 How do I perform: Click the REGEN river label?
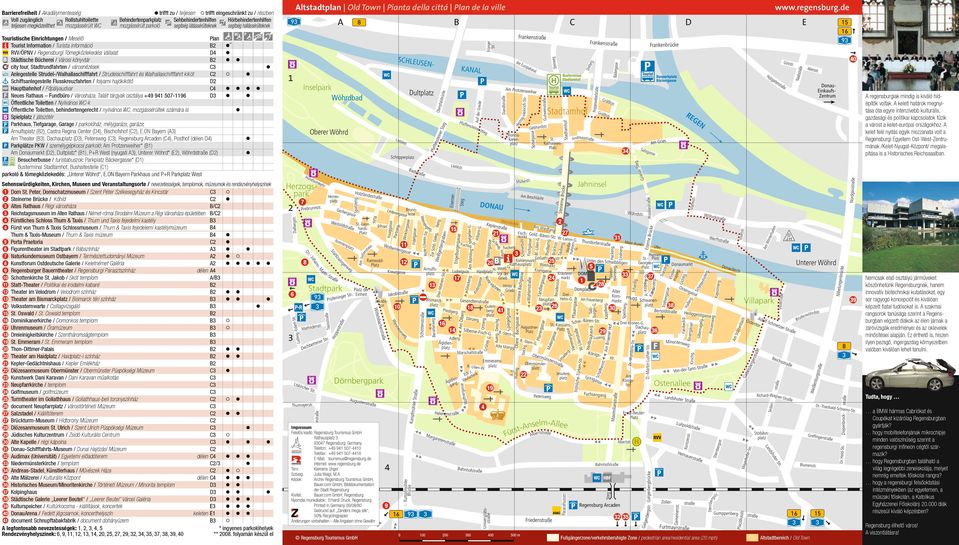[695, 120]
